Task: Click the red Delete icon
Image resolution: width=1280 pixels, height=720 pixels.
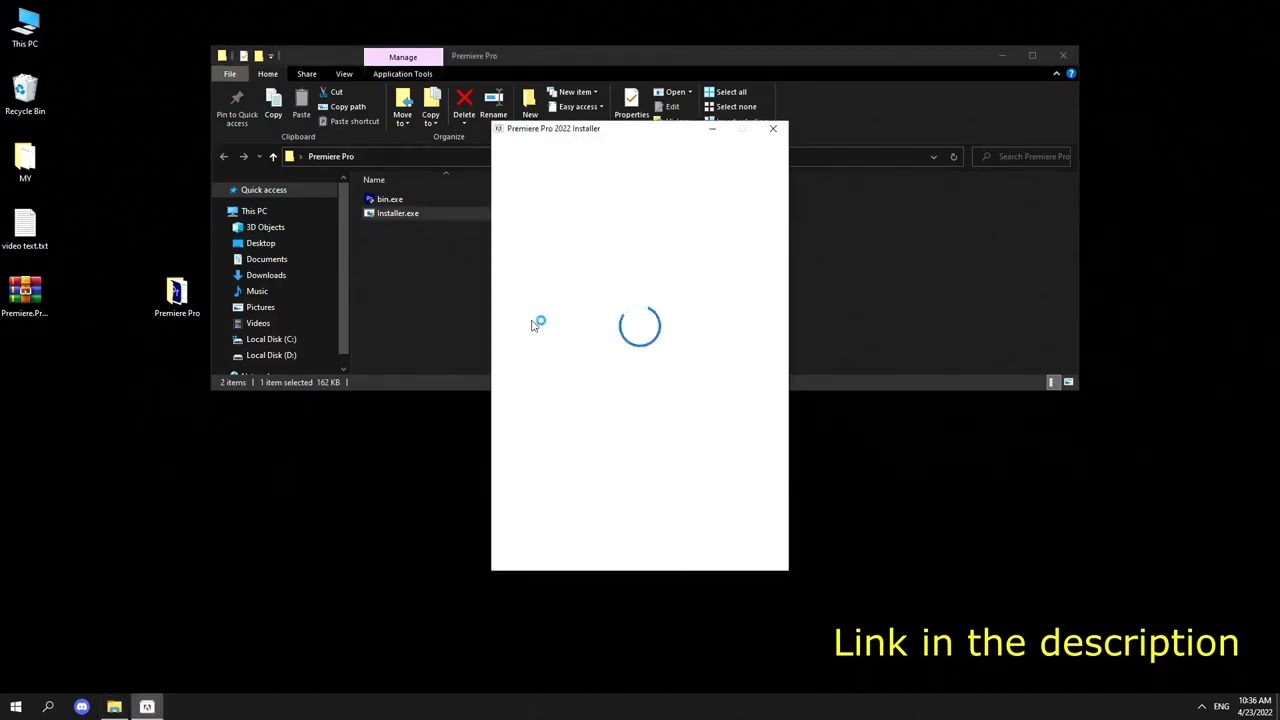Action: (464, 98)
